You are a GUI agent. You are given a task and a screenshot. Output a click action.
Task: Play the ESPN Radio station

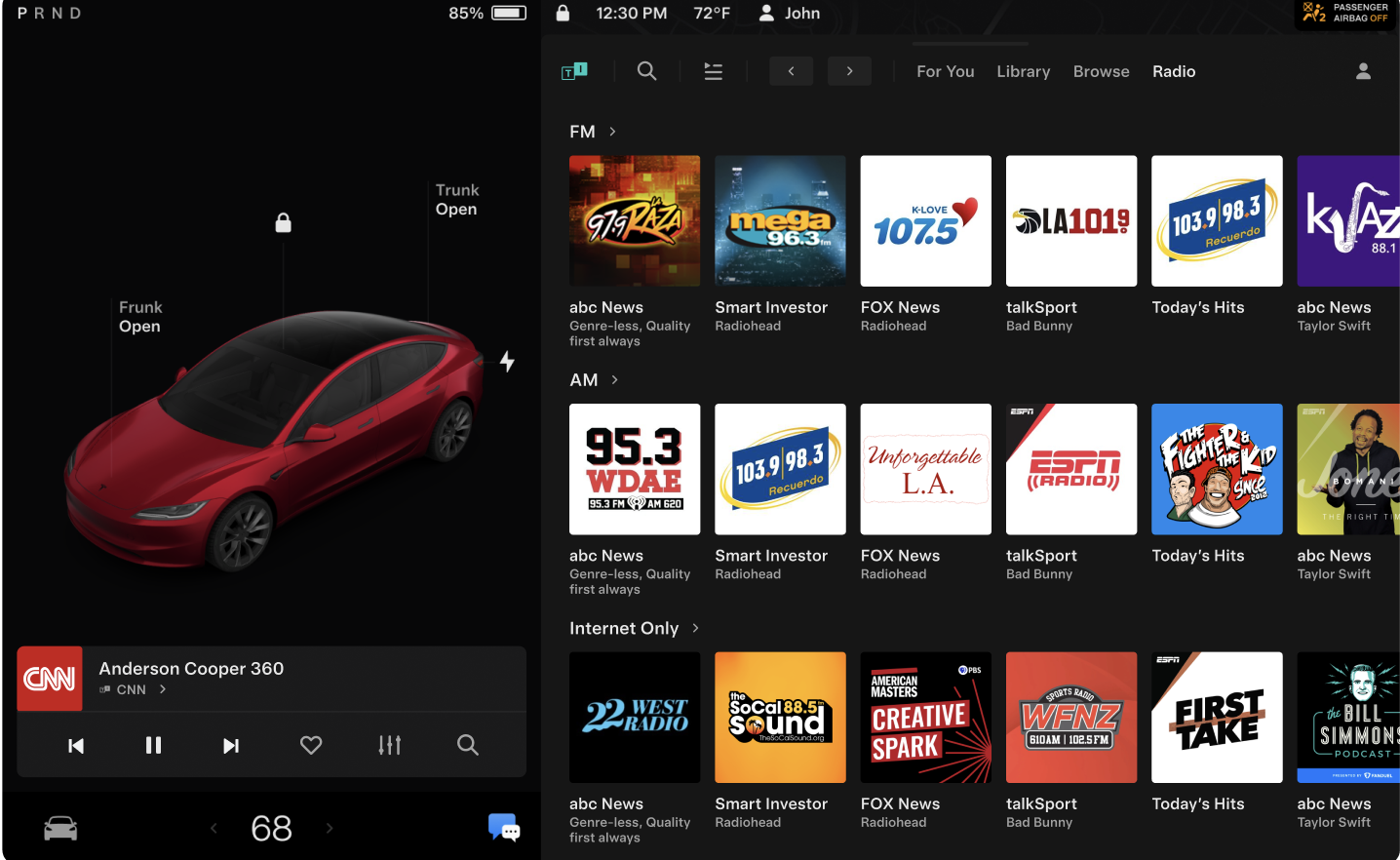[1071, 469]
